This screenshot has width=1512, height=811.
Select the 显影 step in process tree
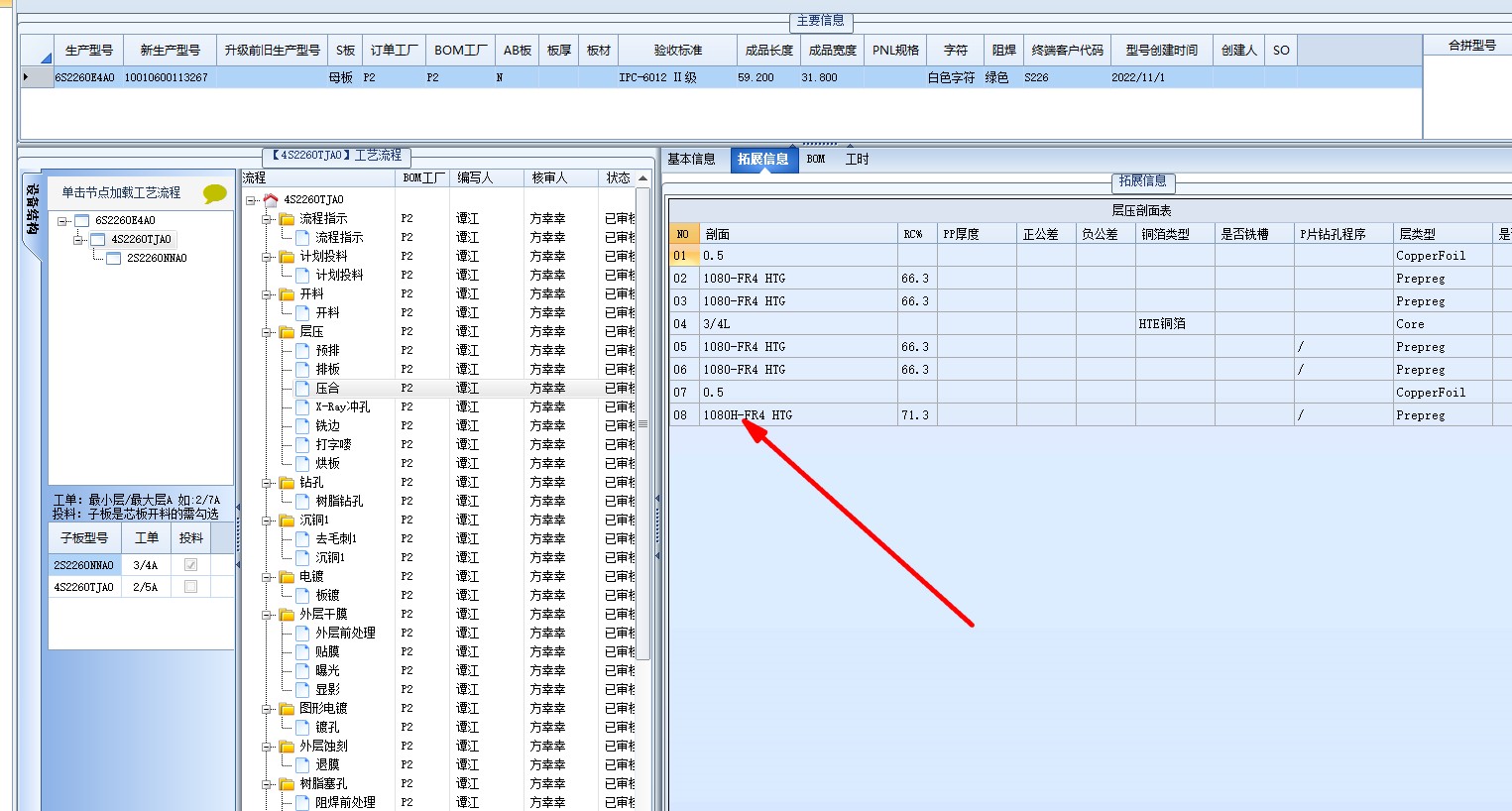pos(327,690)
